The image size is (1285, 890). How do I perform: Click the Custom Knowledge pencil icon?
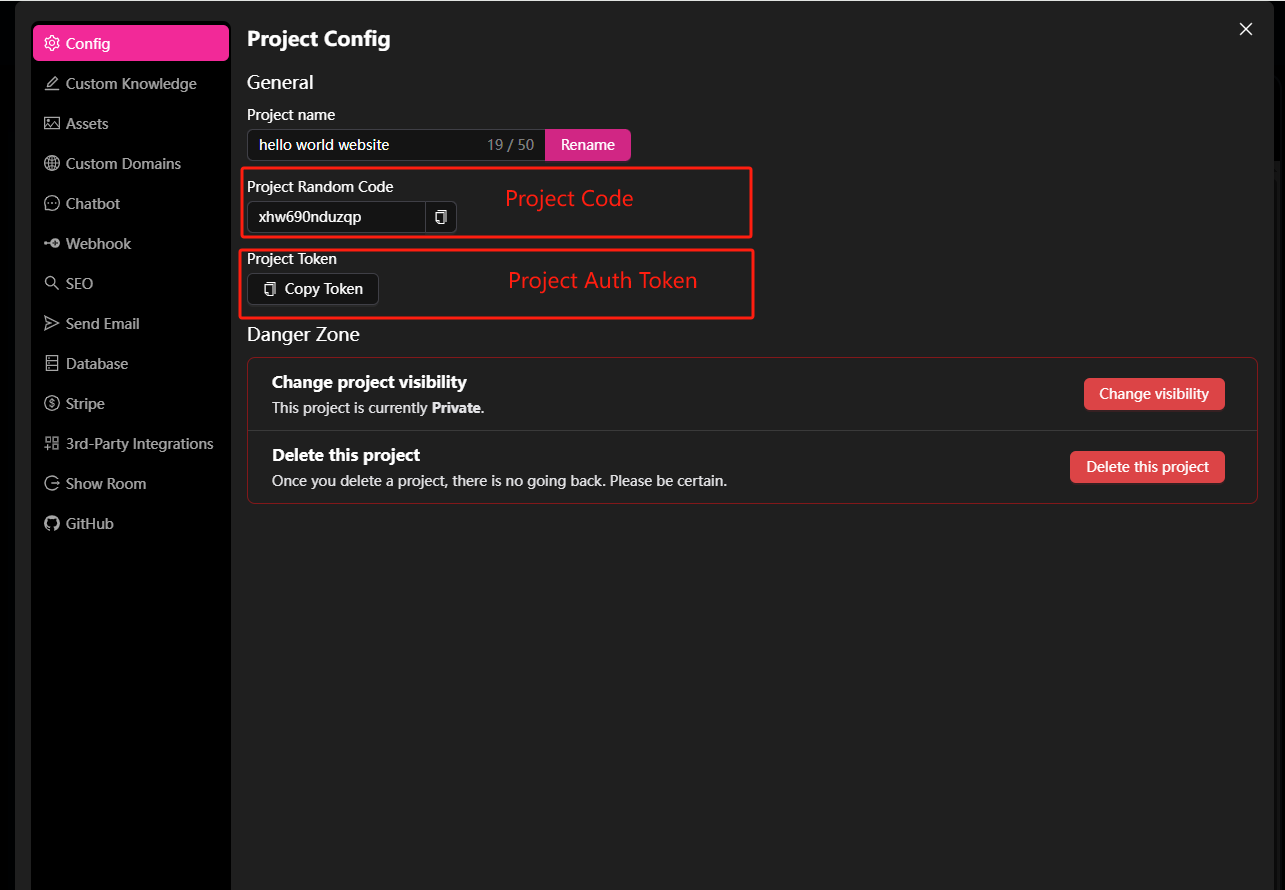point(52,84)
